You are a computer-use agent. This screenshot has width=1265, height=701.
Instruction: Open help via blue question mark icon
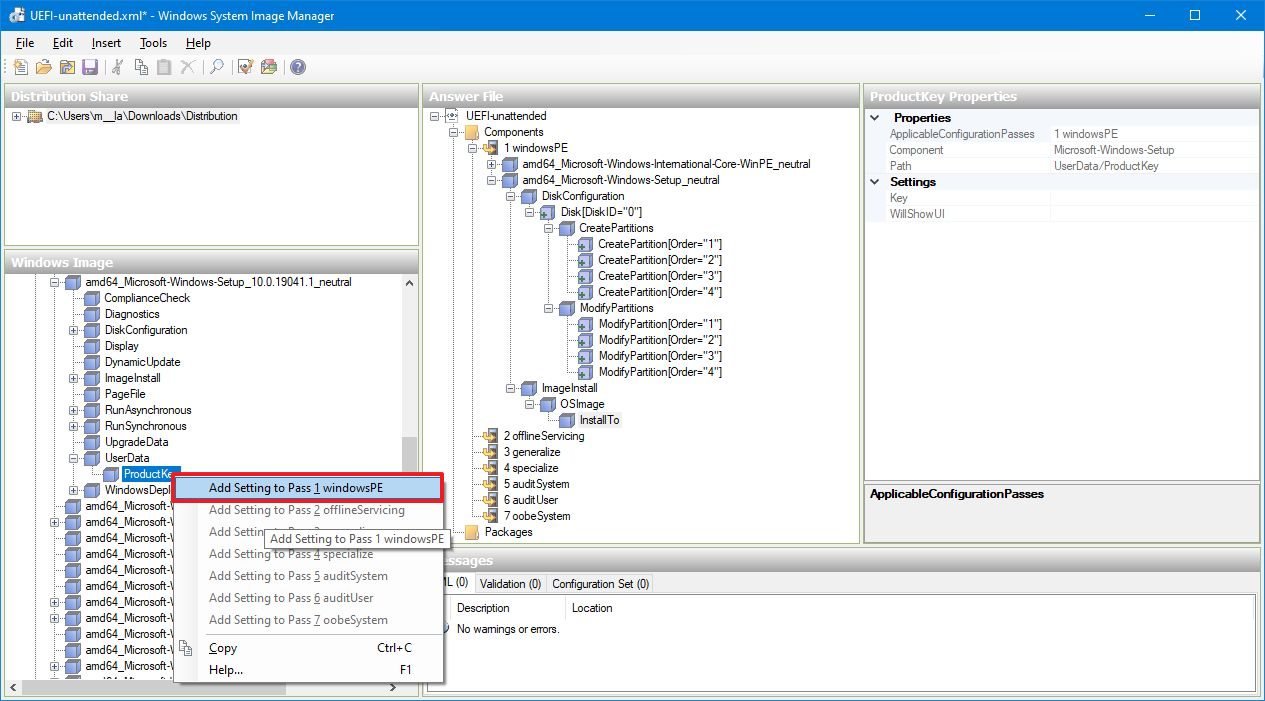297,67
